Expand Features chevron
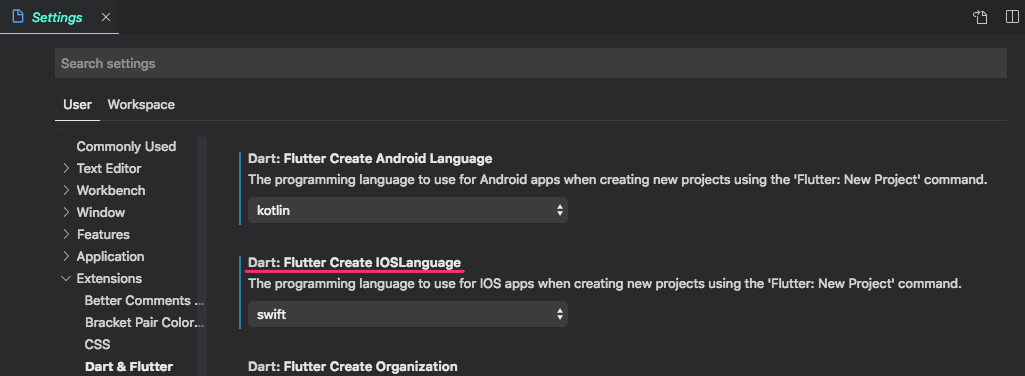 tap(66, 235)
